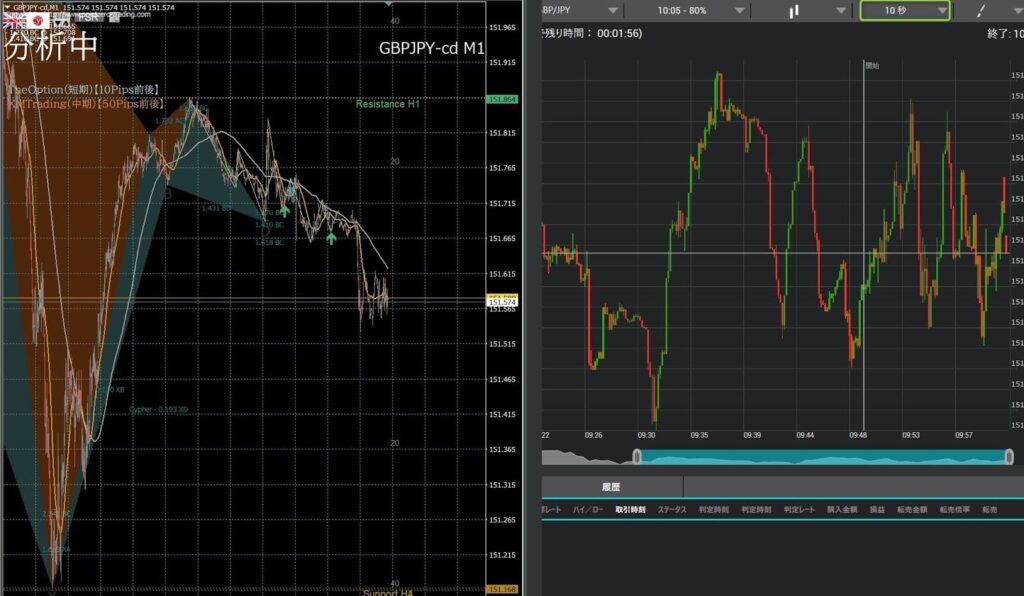The image size is (1024, 596).
Task: Switch to the 履歴 history tab
Action: (x=611, y=487)
